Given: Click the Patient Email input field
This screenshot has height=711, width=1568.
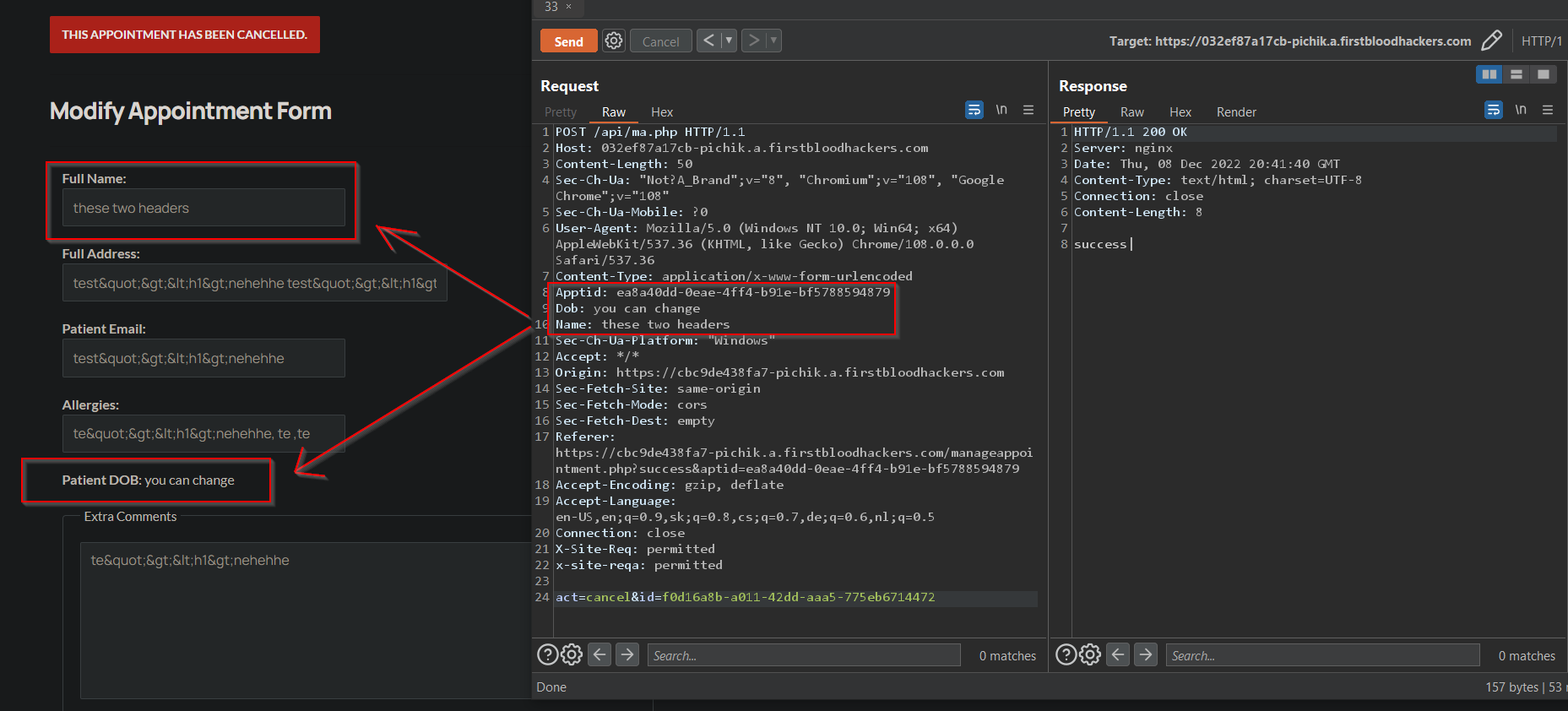Looking at the screenshot, I should tap(203, 358).
